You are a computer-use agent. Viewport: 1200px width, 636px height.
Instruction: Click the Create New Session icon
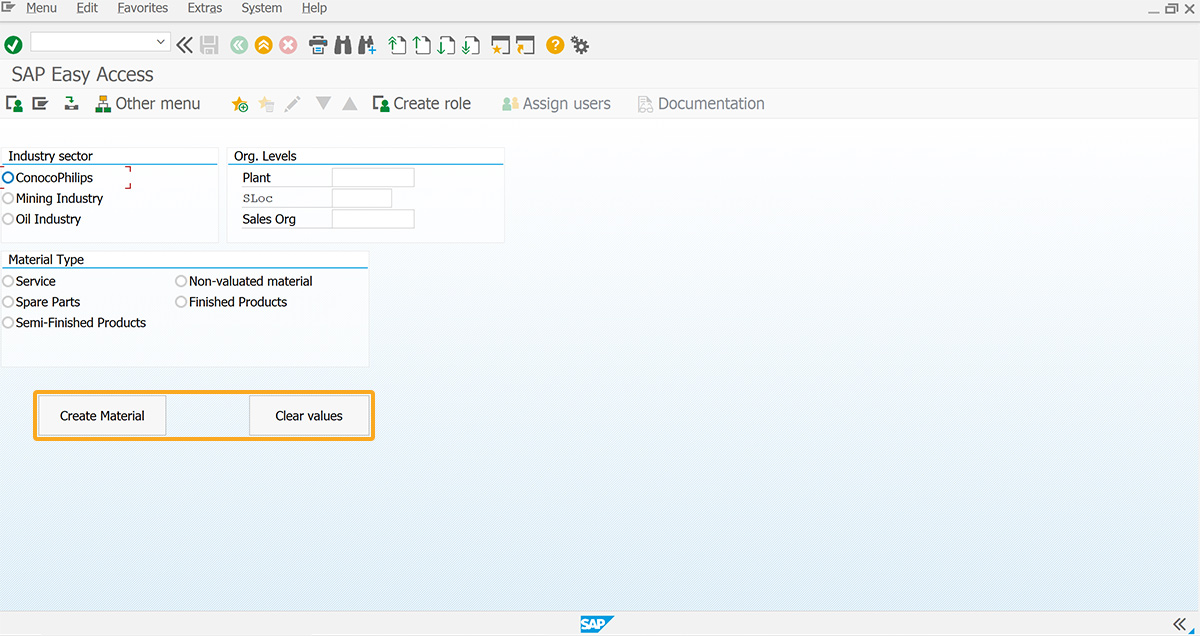[x=501, y=45]
